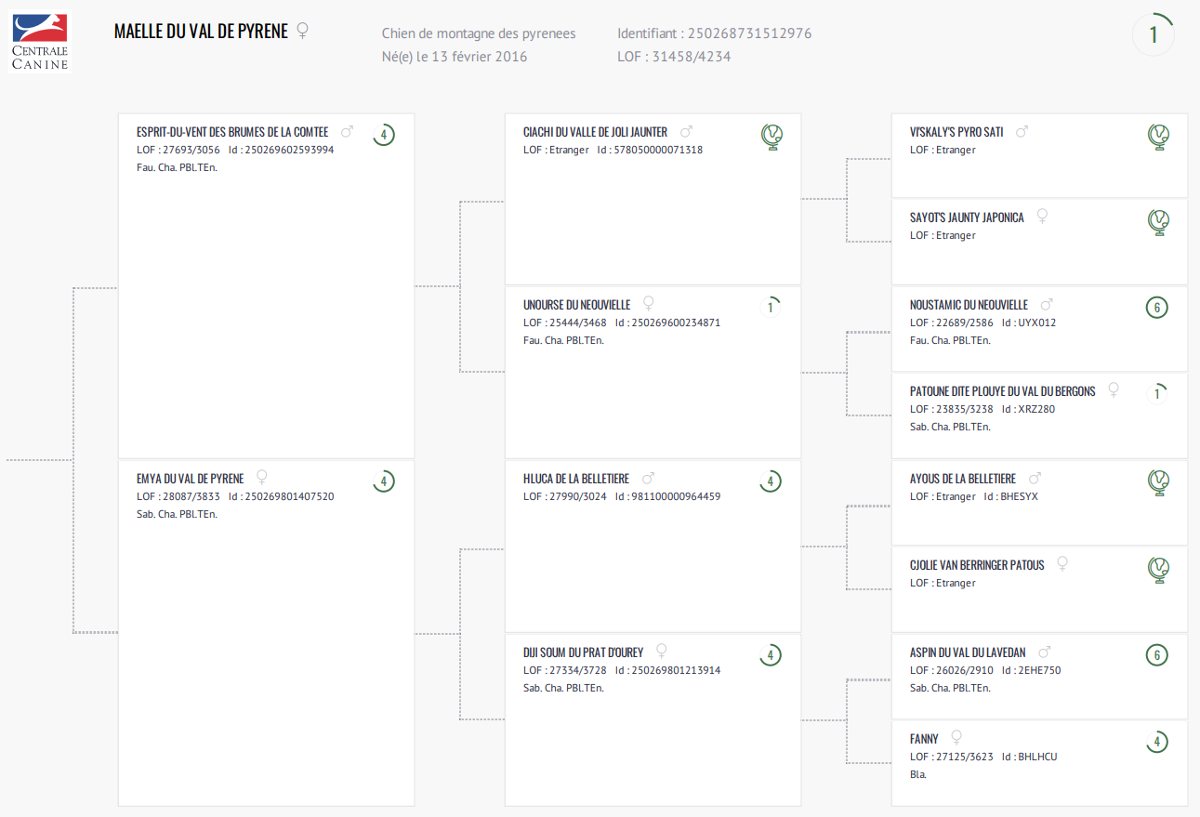Select Patoune dite Plouye du Val du Bergons
Image resolution: width=1200 pixels, height=817 pixels.
(1003, 391)
